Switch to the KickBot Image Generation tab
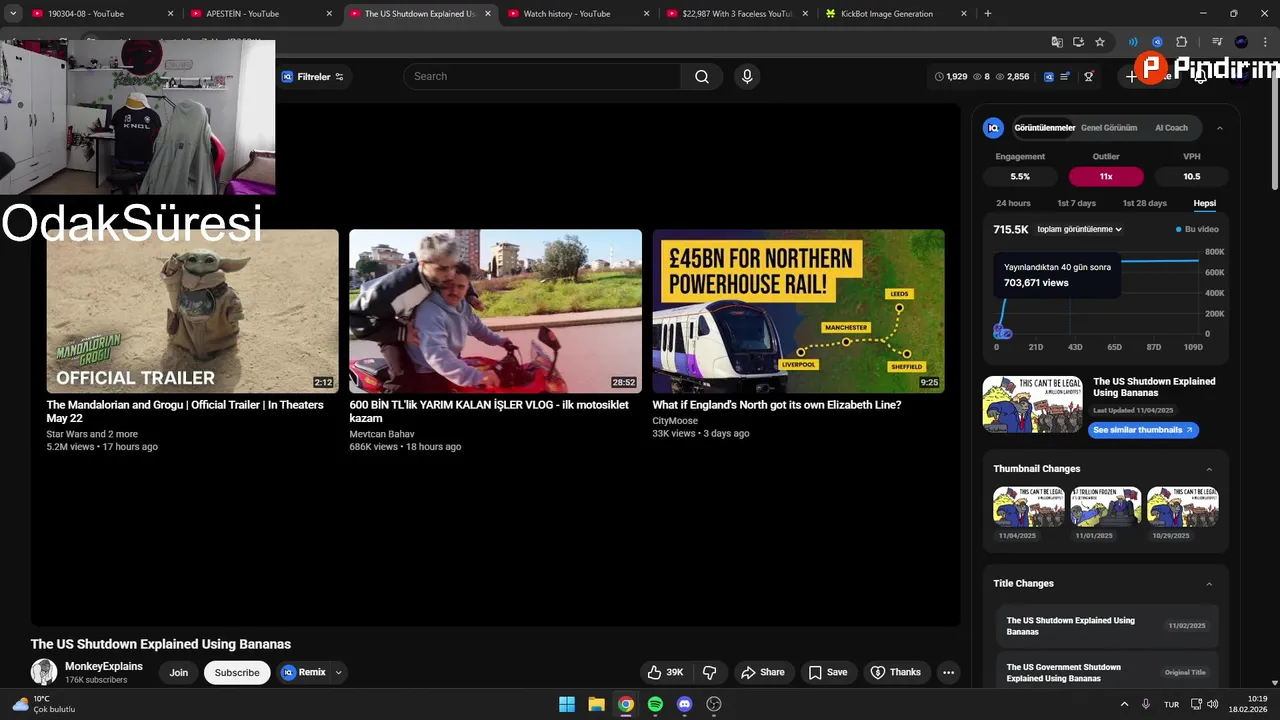The width and height of the screenshot is (1280, 720). (896, 14)
